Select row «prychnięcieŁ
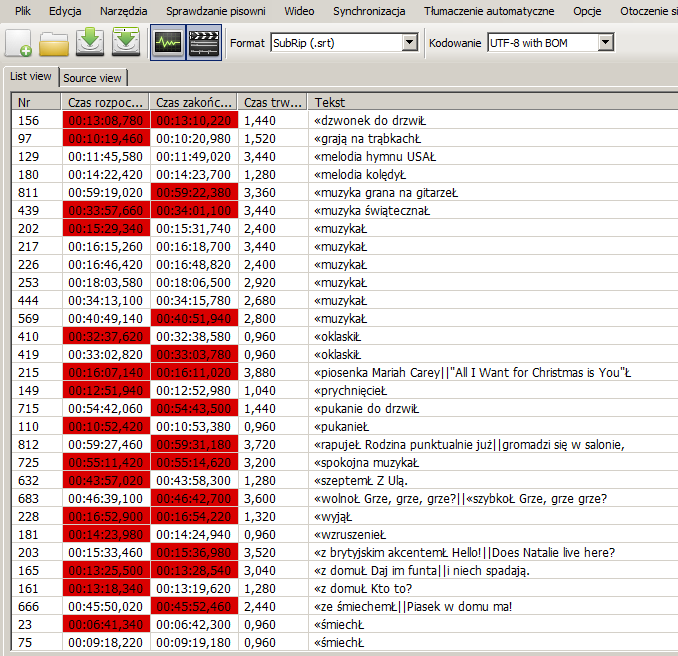This screenshot has width=678, height=656. click(x=345, y=391)
